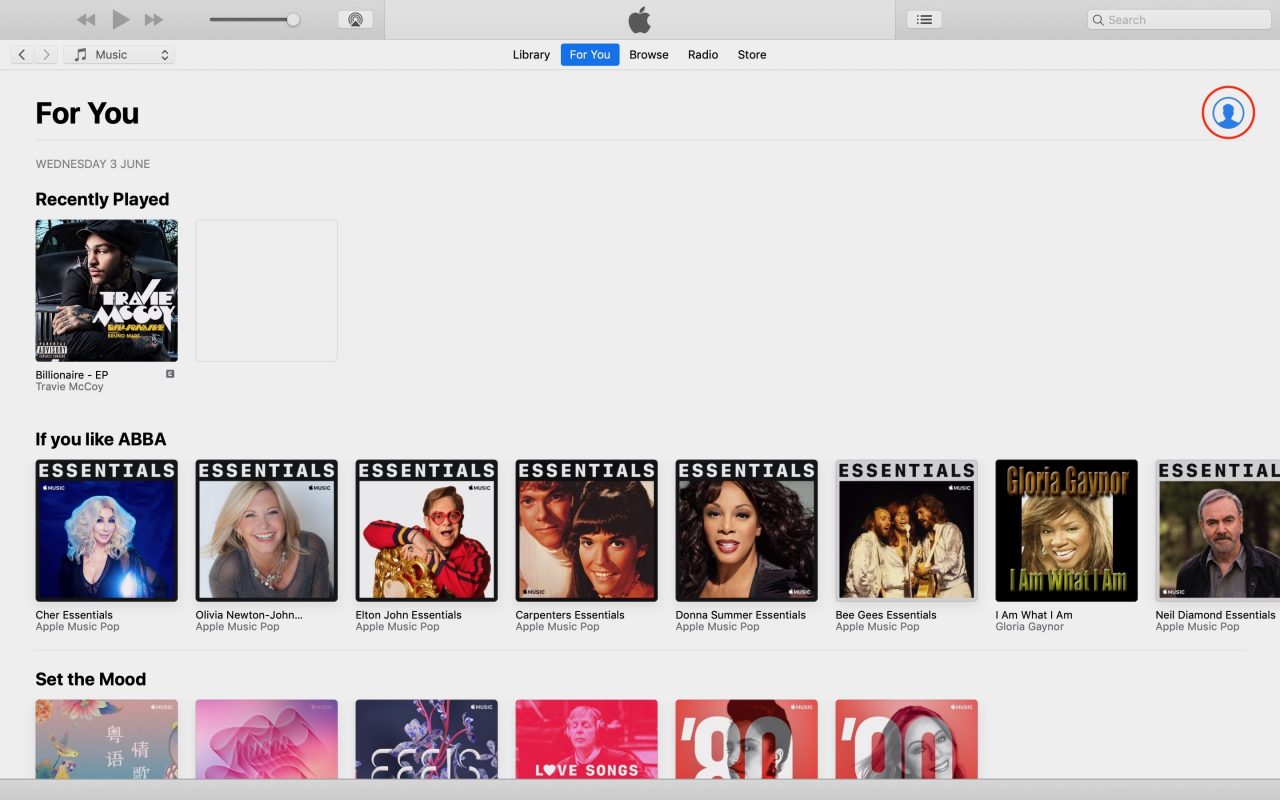Open the I Am What I Am album

pos(1066,530)
